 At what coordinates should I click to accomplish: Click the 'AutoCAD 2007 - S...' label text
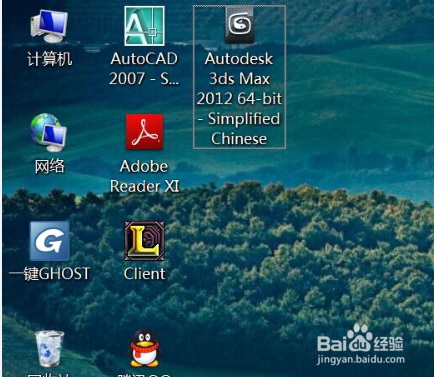coord(144,69)
